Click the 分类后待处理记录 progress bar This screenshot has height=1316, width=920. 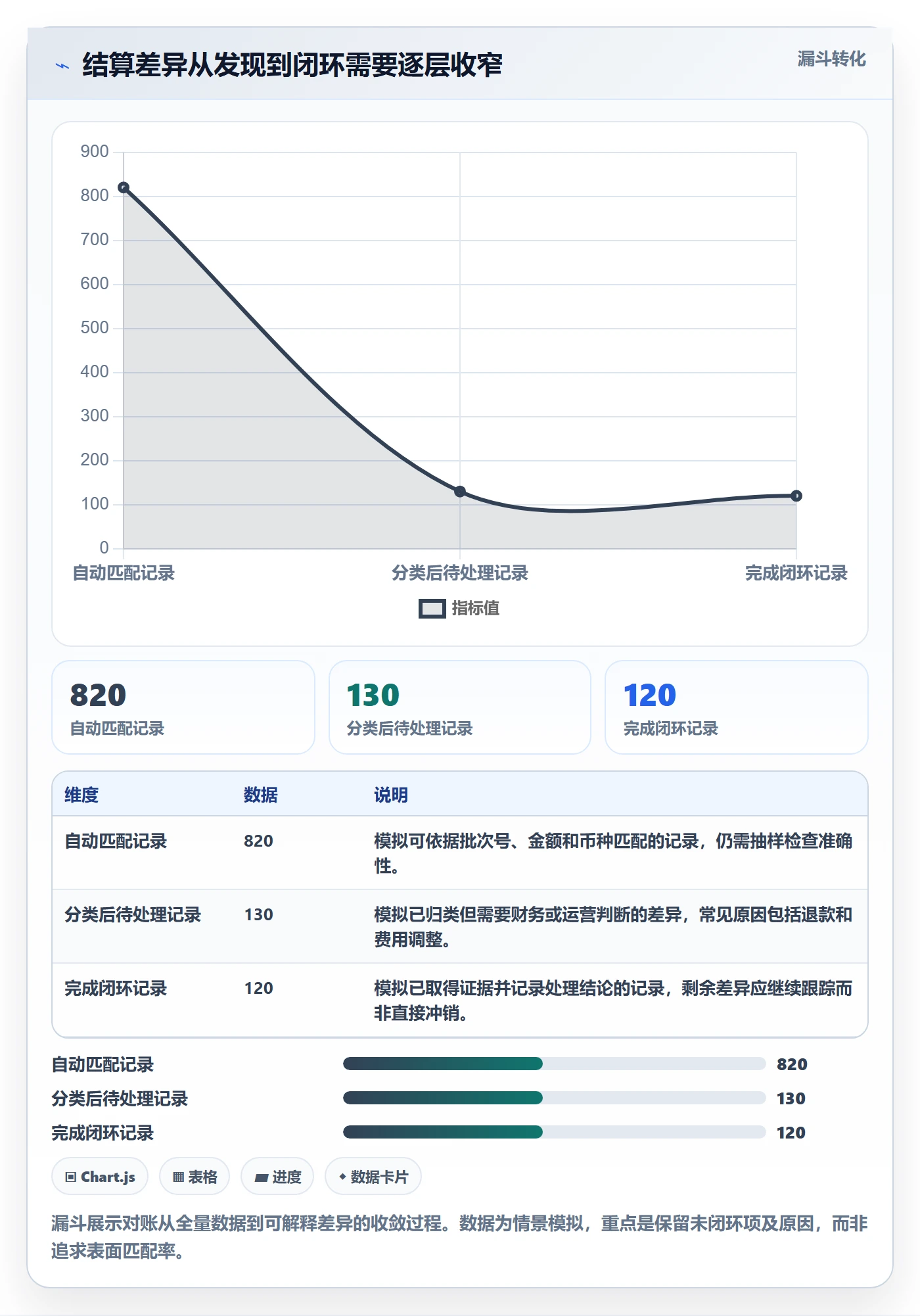555,1098
